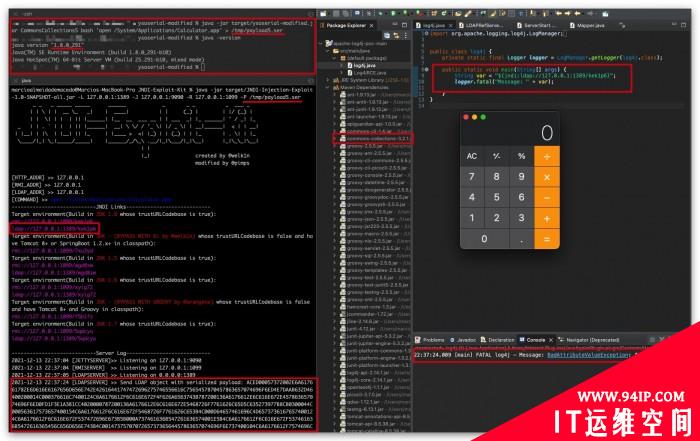Maximize the Package Explorer view
The width and height of the screenshot is (700, 441).
404,25
